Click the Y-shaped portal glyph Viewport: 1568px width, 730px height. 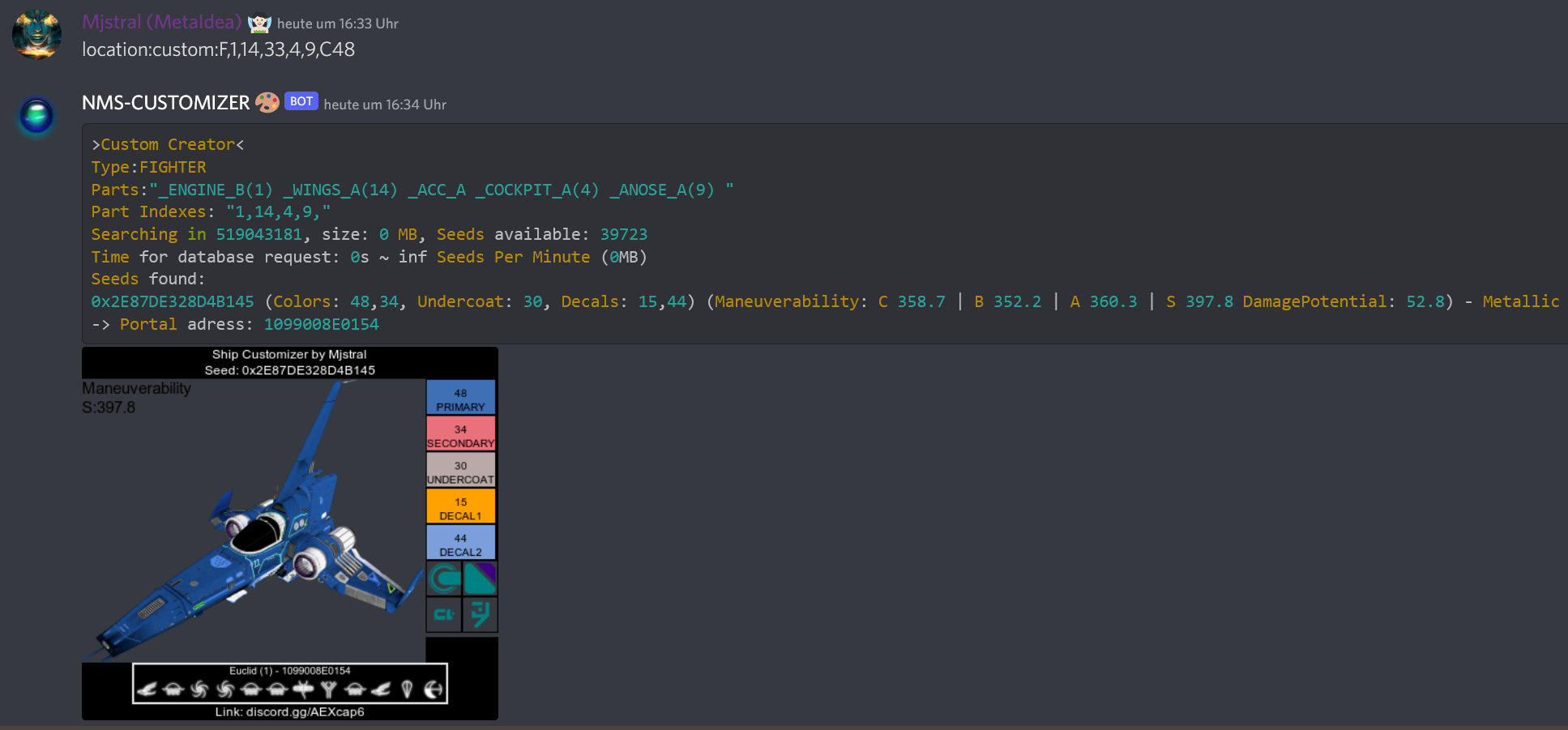point(328,689)
